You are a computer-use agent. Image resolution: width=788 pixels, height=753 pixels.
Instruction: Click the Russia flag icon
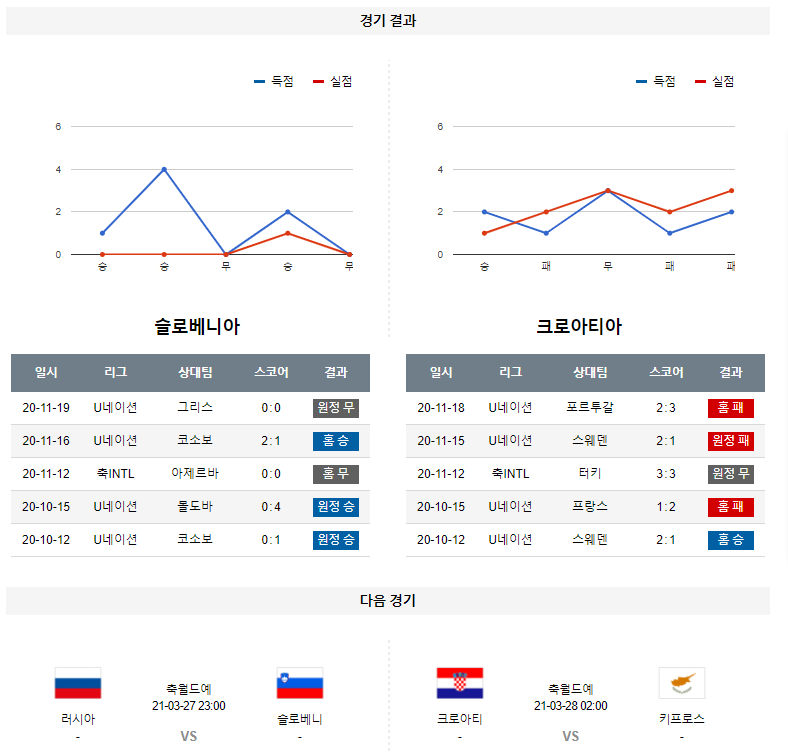(78, 684)
